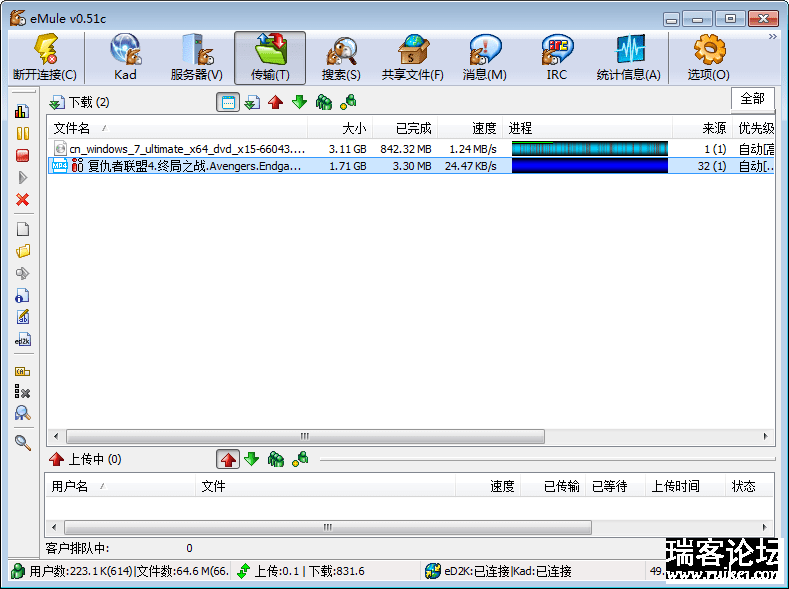
Task: Open Statistics (统计信息) window
Action: 628,57
